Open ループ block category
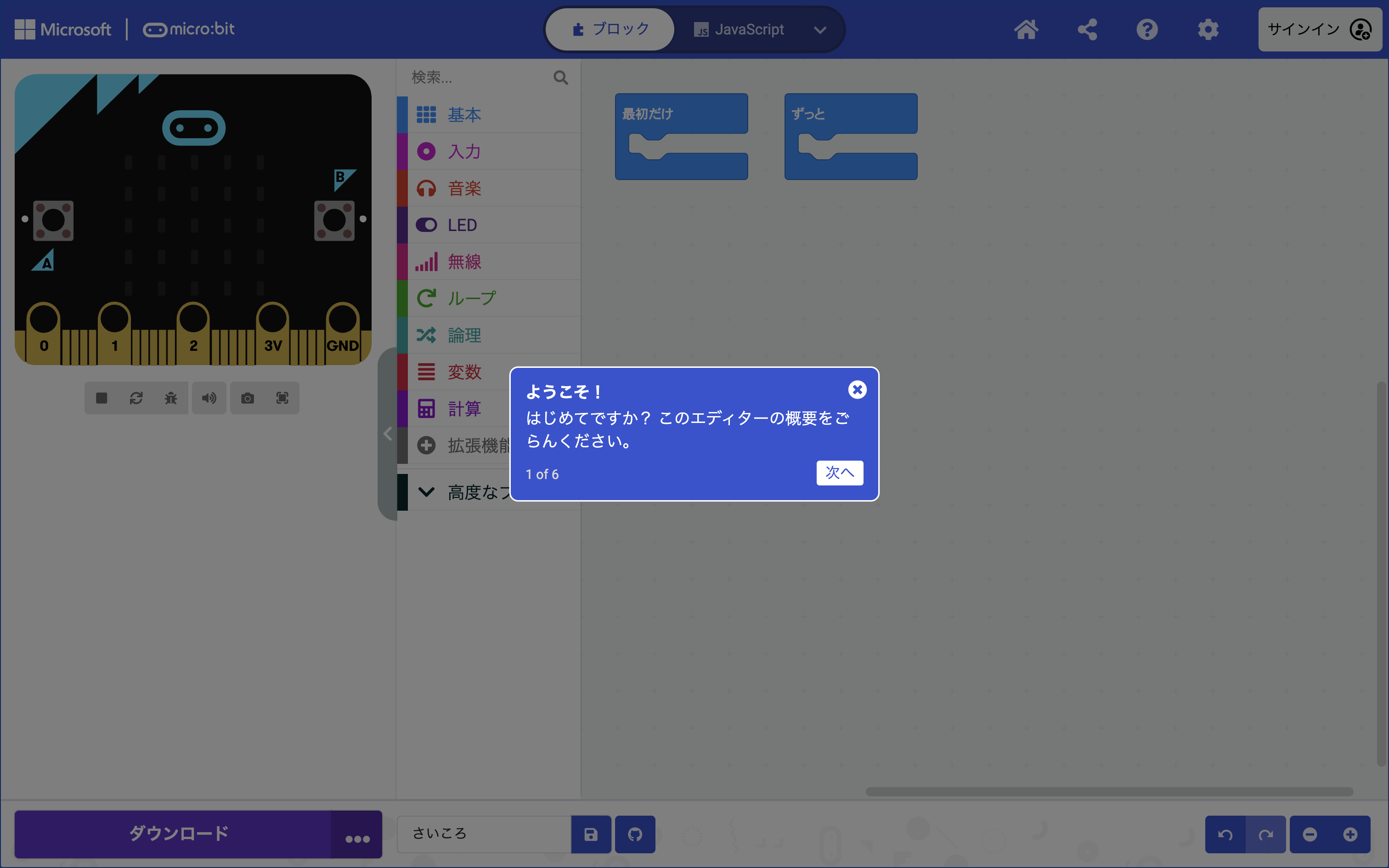 (488, 298)
